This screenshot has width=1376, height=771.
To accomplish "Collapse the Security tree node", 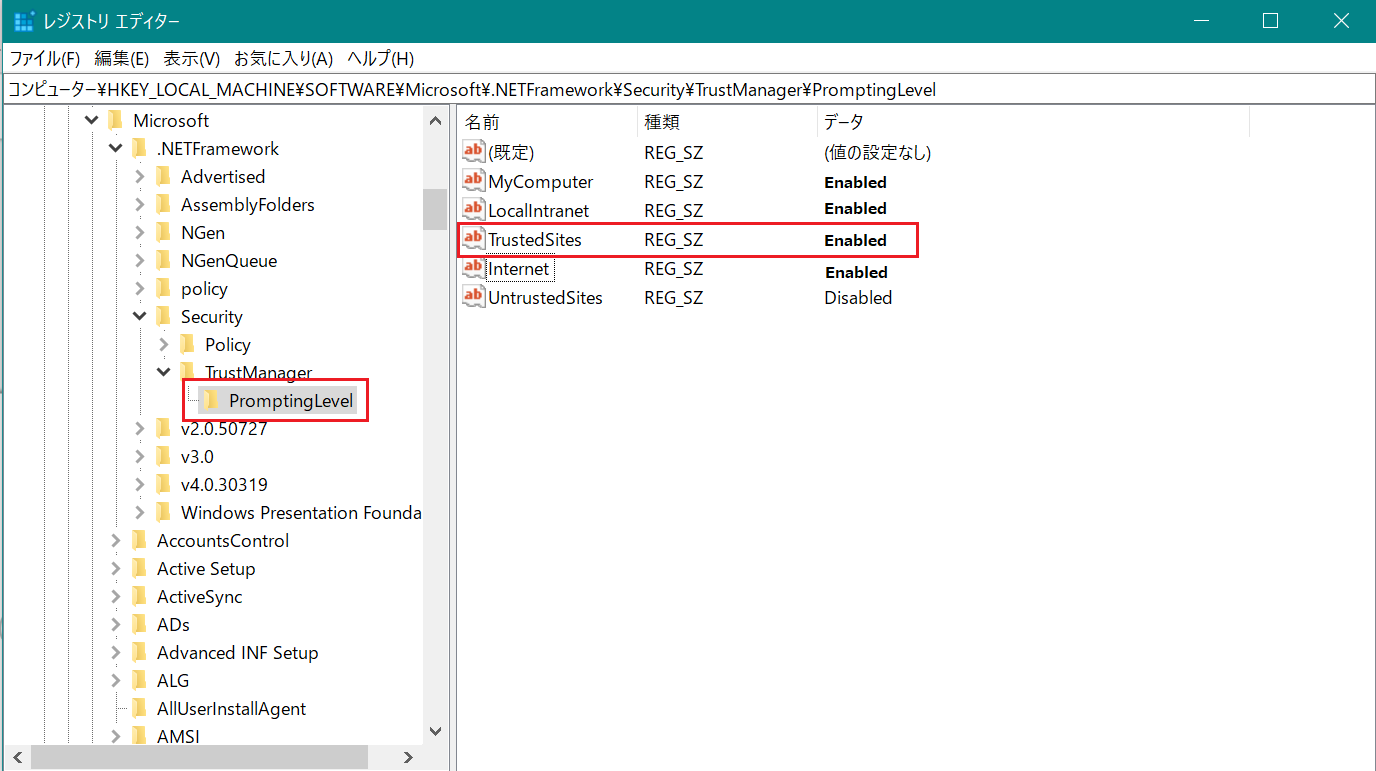I will (x=139, y=316).
